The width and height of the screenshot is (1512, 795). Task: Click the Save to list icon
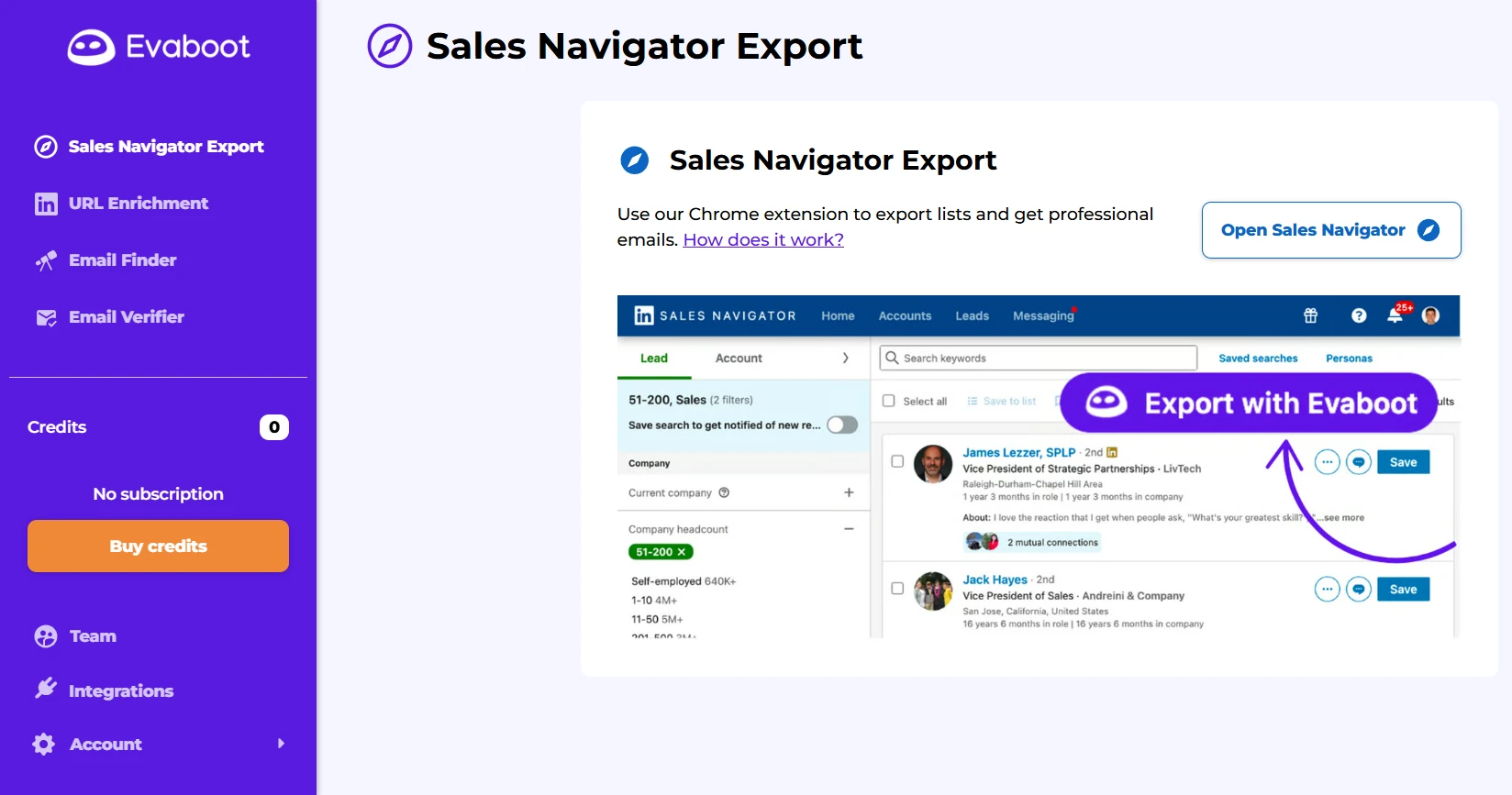(x=973, y=401)
